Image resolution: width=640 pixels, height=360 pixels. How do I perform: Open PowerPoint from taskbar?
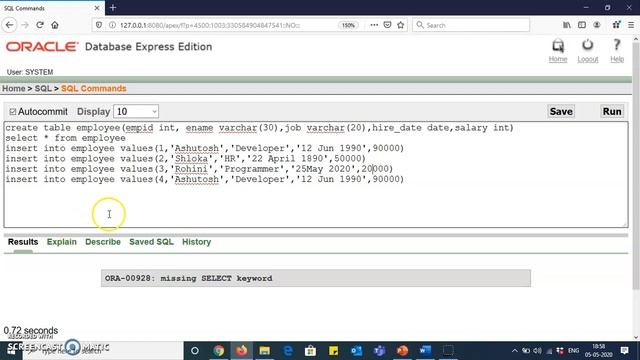(x=402, y=350)
